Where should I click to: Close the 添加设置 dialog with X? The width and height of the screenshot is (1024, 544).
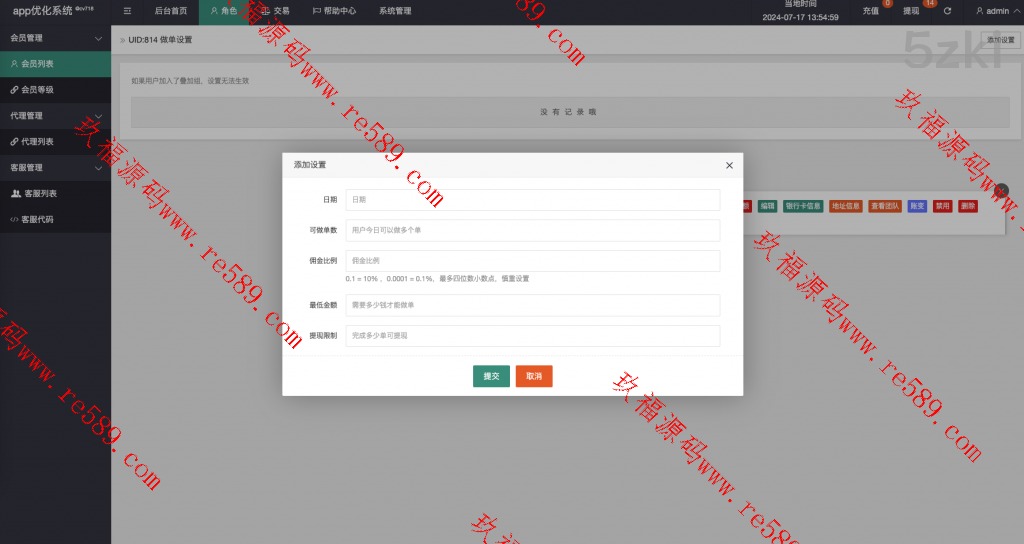click(x=729, y=165)
